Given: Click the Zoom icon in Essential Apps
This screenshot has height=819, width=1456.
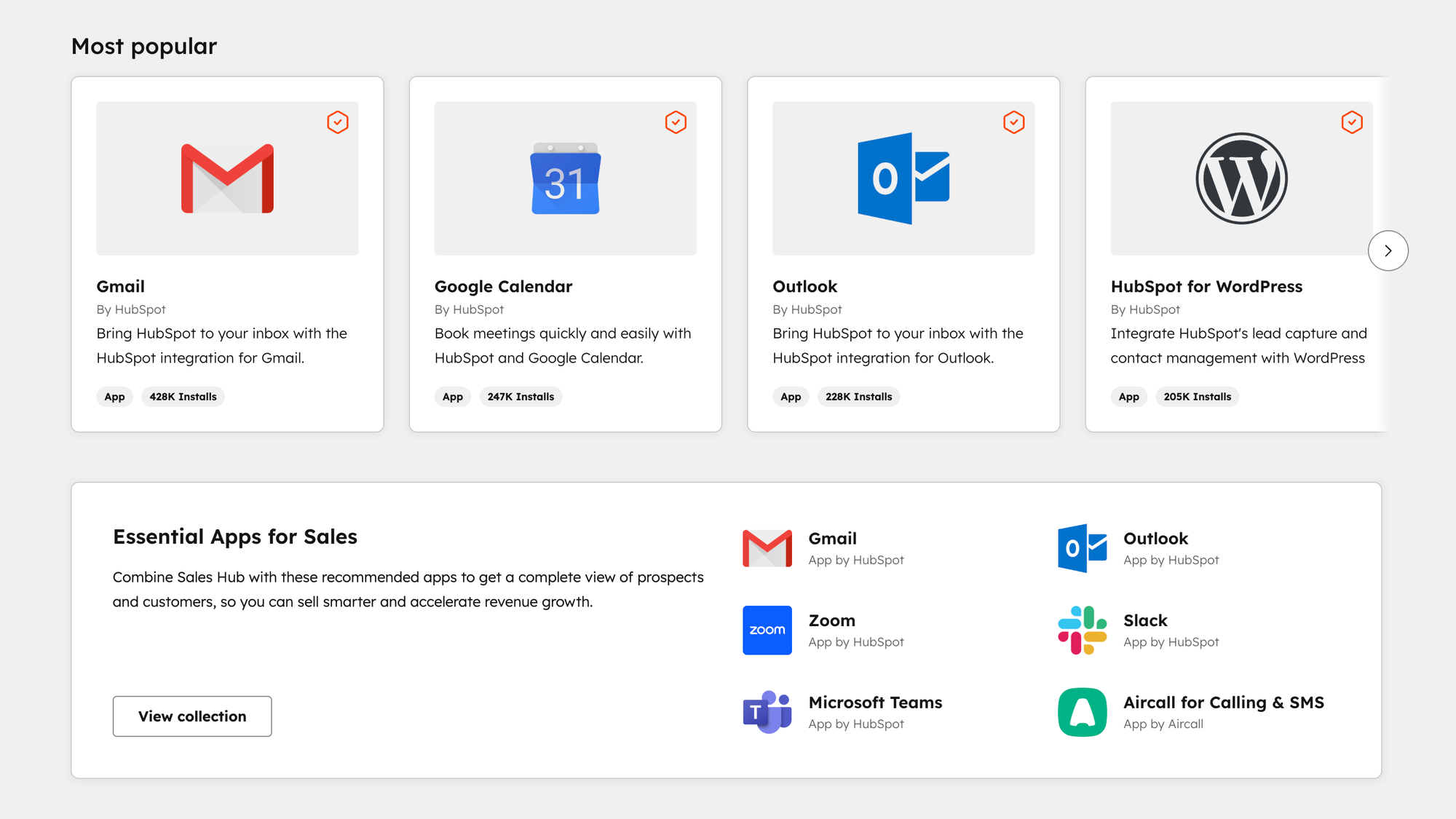Looking at the screenshot, I should [767, 630].
